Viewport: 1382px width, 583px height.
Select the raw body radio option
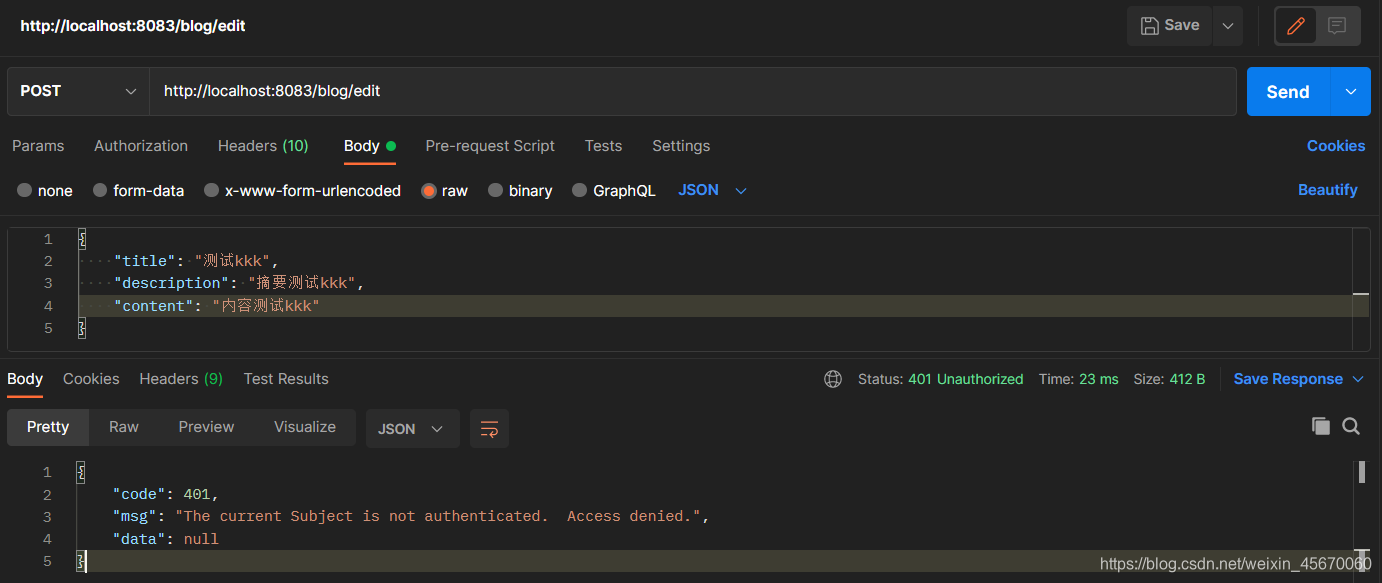429,190
